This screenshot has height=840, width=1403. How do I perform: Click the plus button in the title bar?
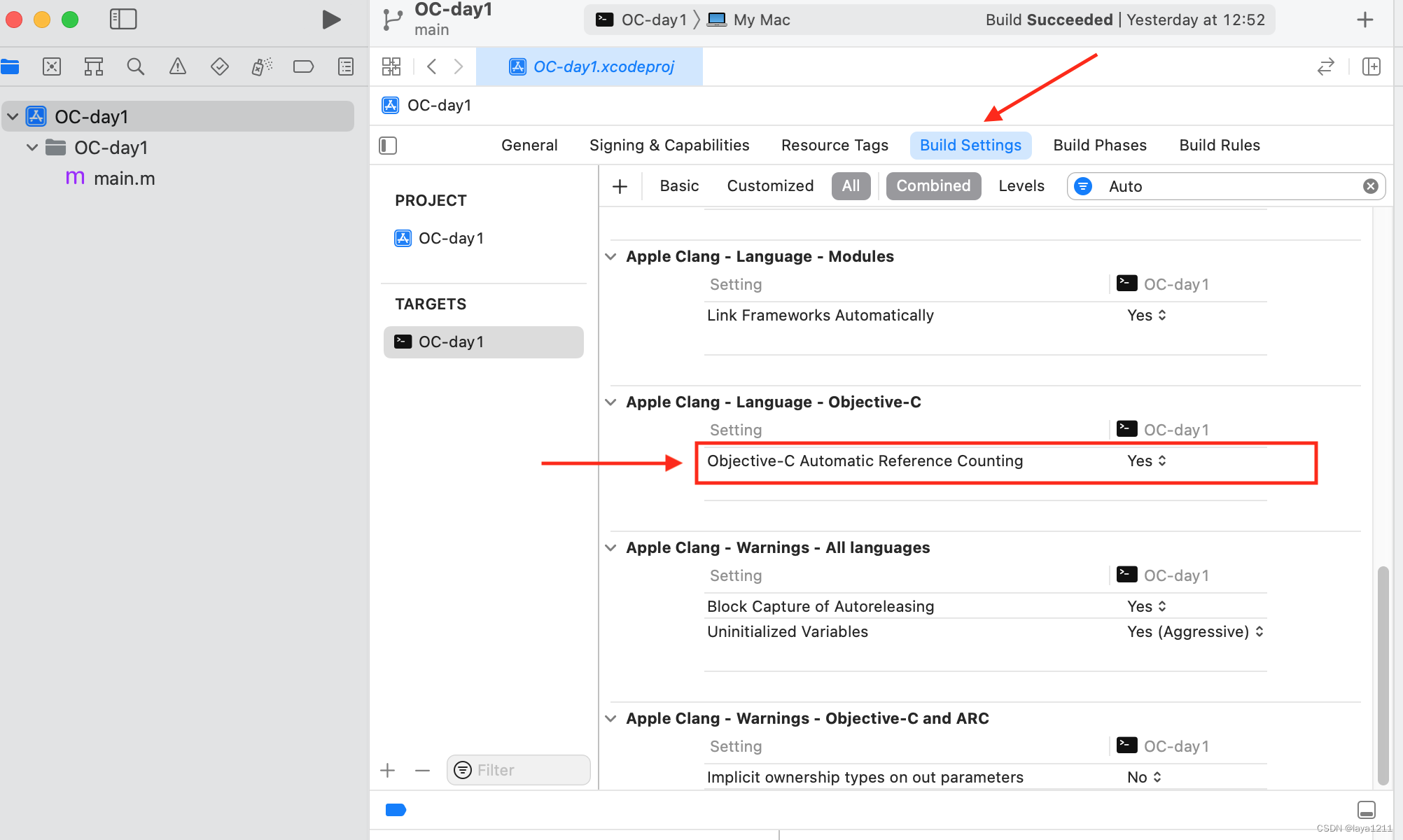pyautogui.click(x=1365, y=20)
